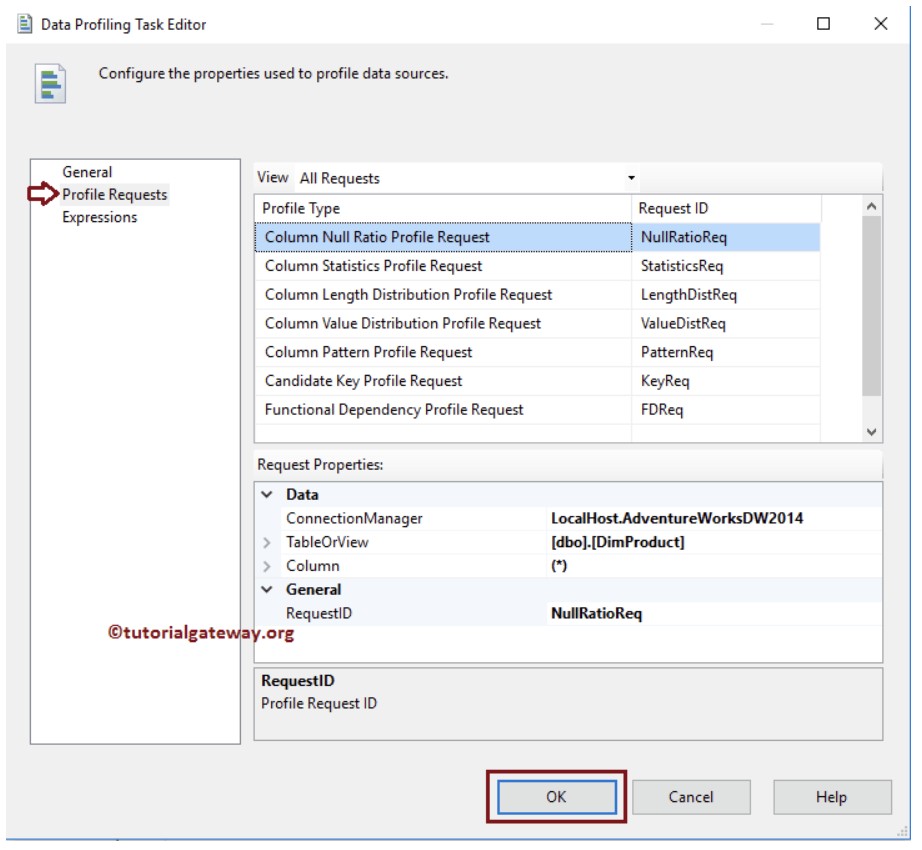Open Help for the task editor

coord(831,797)
